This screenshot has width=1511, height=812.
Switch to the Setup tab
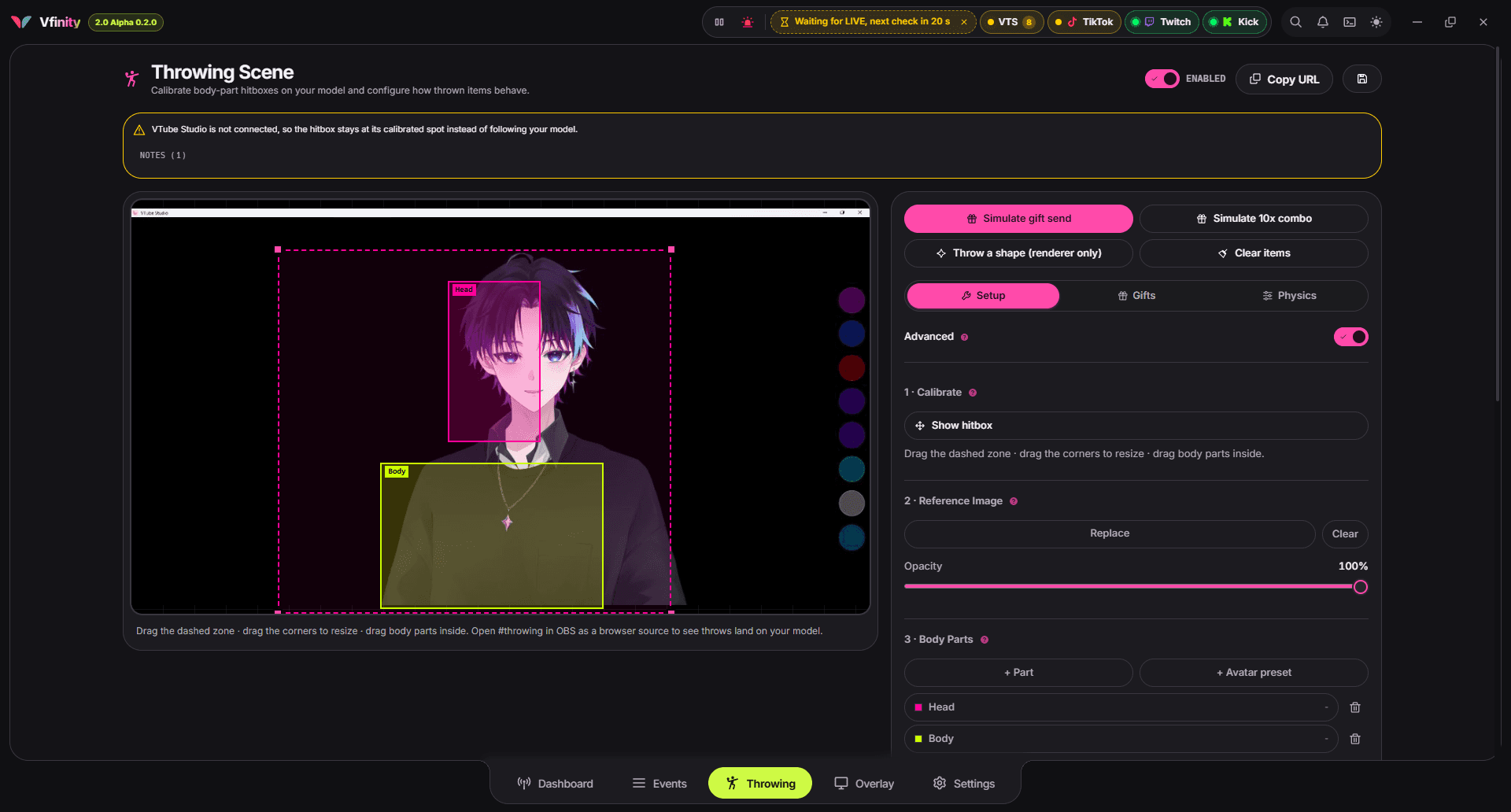pyautogui.click(x=983, y=296)
